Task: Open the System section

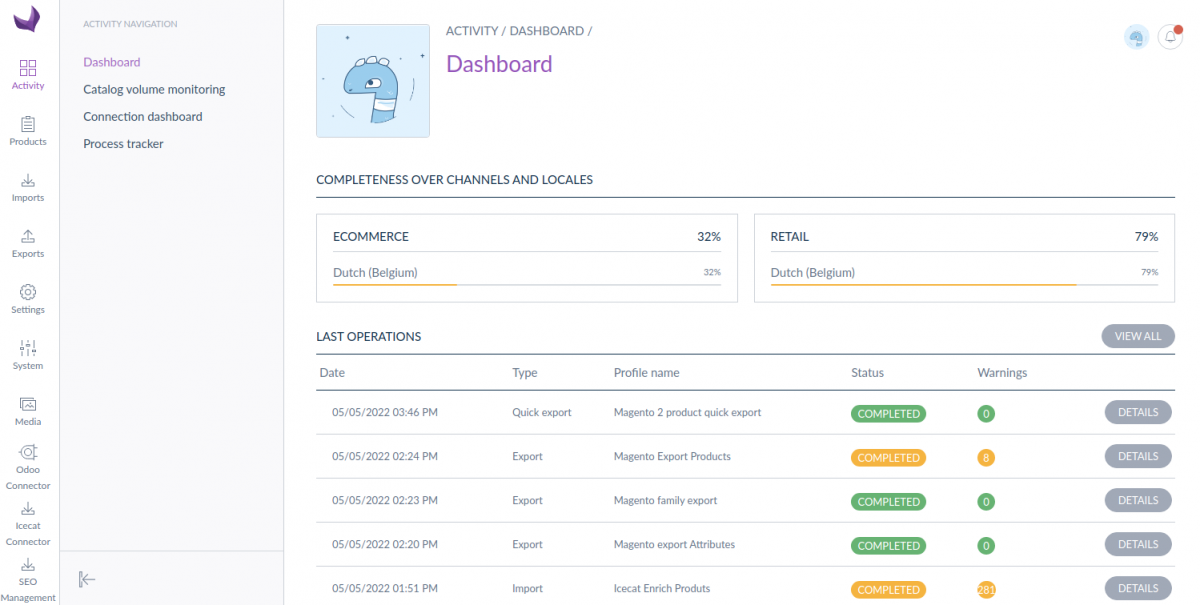Action: pos(28,355)
